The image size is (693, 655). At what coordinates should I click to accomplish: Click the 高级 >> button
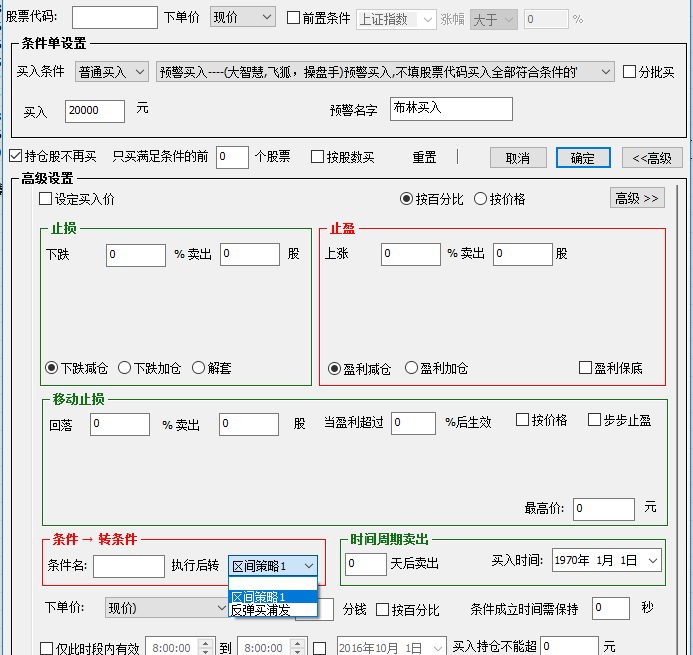tap(636, 198)
